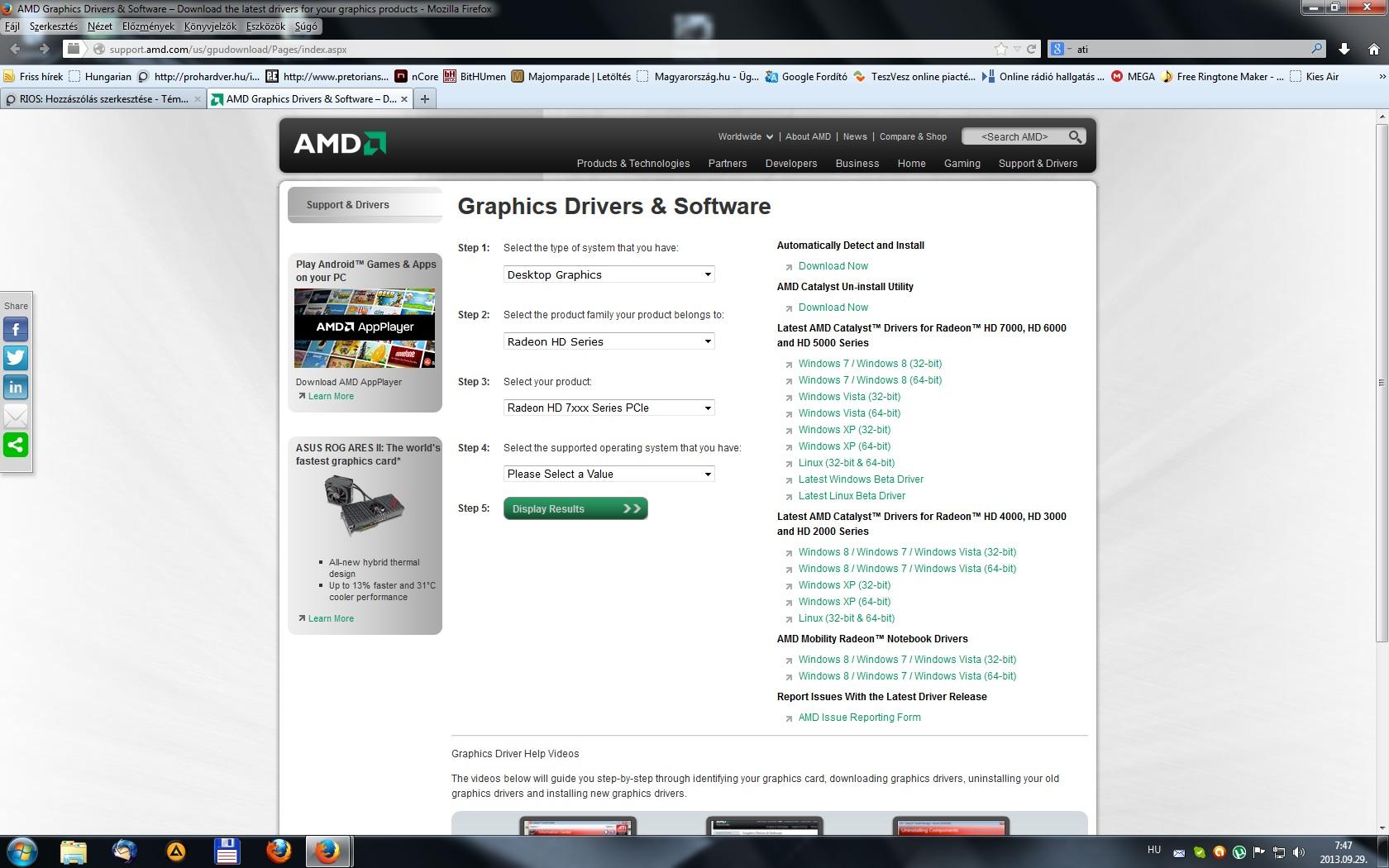Screen dimensions: 1389x868
Task: Open Windows 7 / Windows 8 (64-bit) driver link
Action: [x=870, y=380]
